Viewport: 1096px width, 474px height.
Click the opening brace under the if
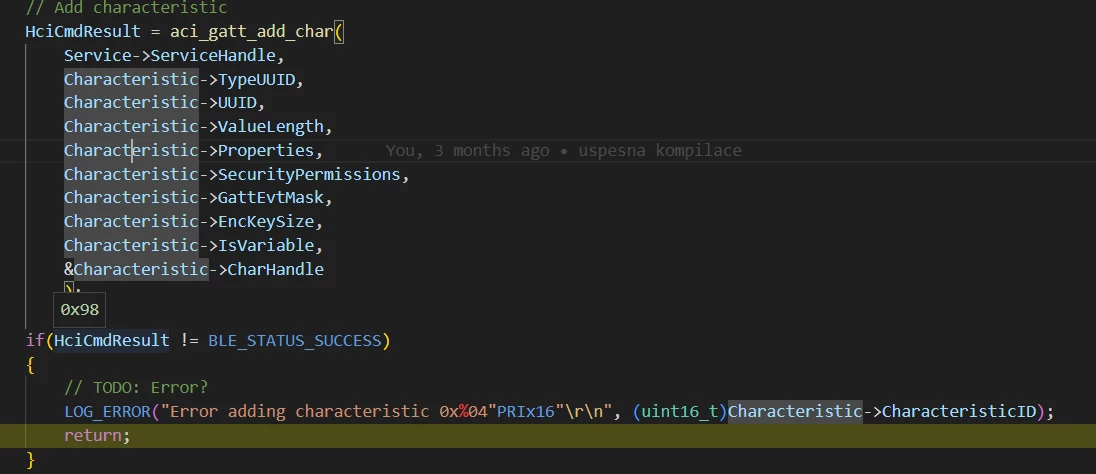tap(30, 364)
